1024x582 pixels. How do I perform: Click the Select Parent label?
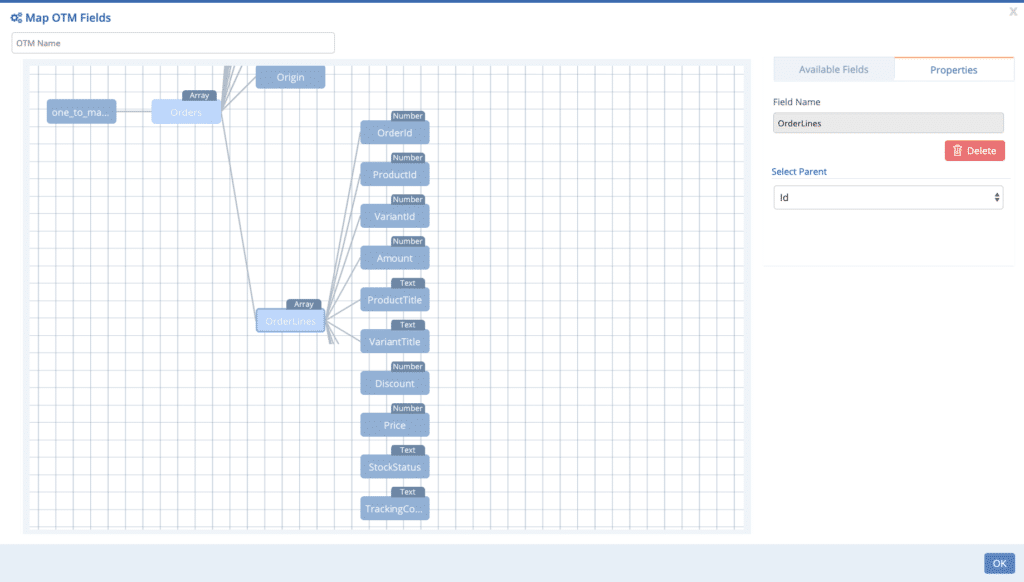[x=799, y=171]
